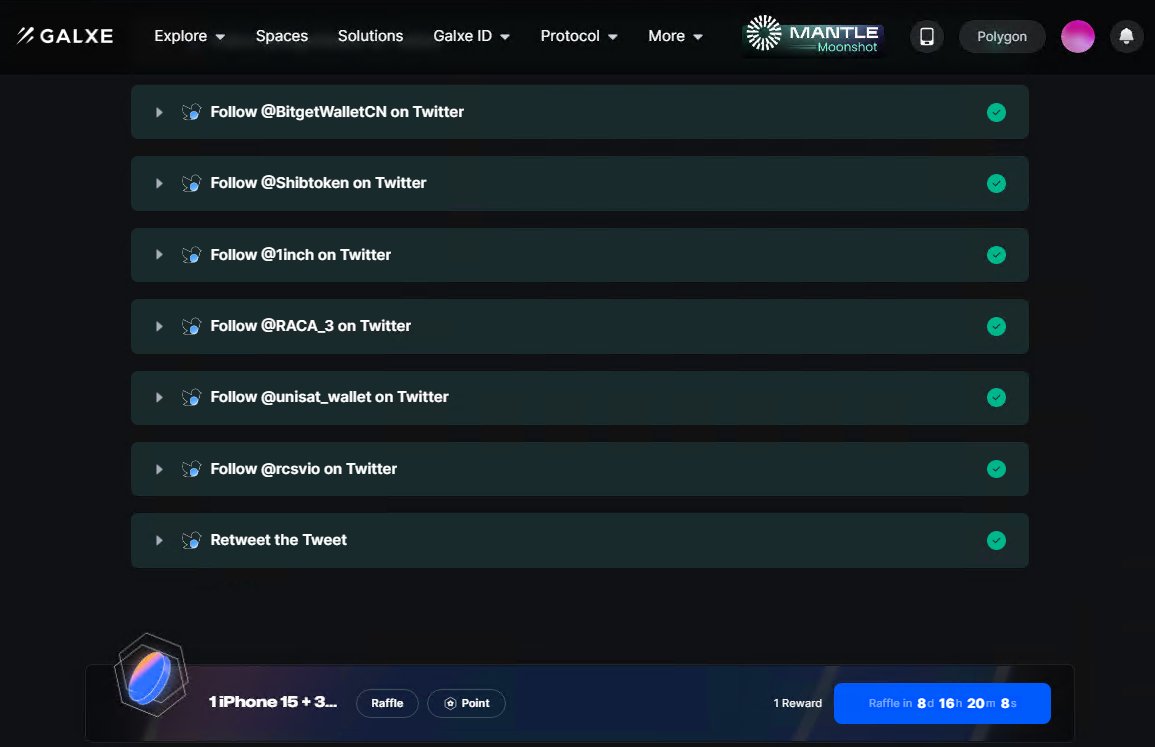
Task: Click Twitter icon beside @Shibtoken task
Action: pos(192,183)
